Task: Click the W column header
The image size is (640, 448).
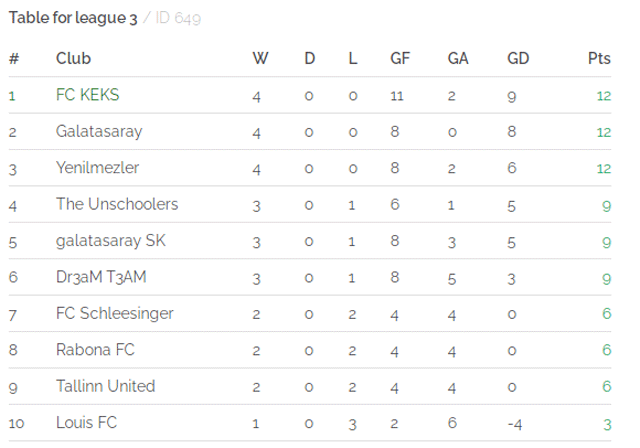Action: click(260, 58)
